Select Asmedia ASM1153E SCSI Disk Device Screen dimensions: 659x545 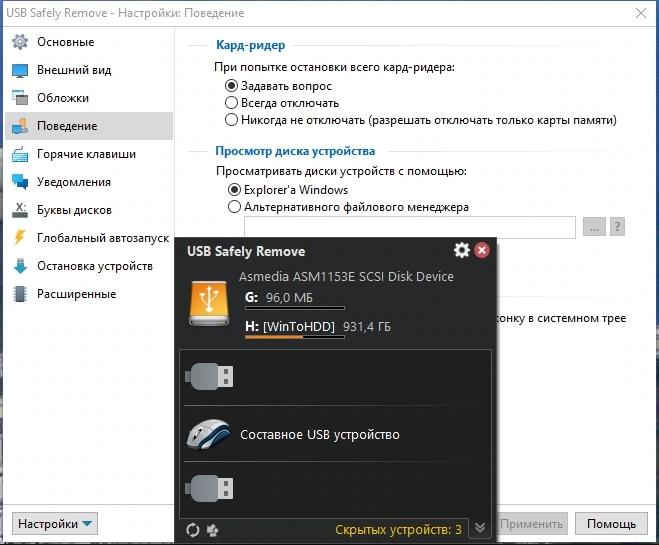[x=346, y=276]
